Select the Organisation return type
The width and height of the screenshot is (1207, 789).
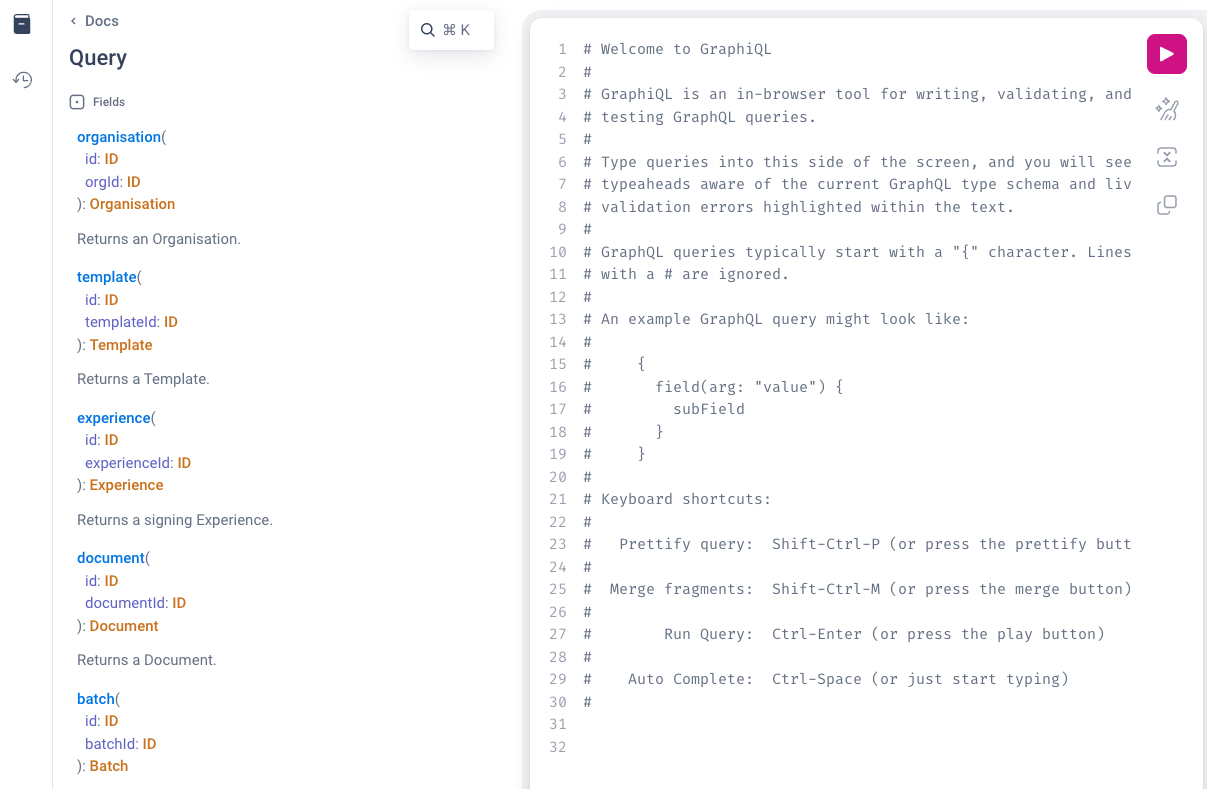[132, 203]
